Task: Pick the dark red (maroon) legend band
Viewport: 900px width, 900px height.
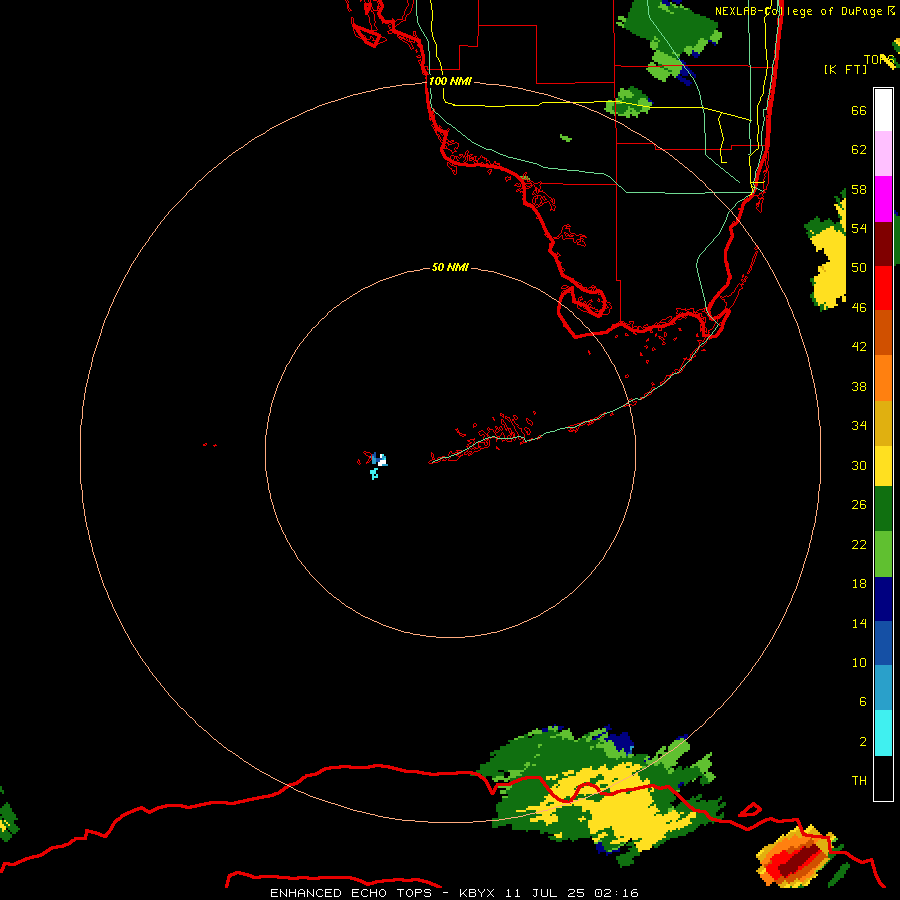Action: coord(883,244)
